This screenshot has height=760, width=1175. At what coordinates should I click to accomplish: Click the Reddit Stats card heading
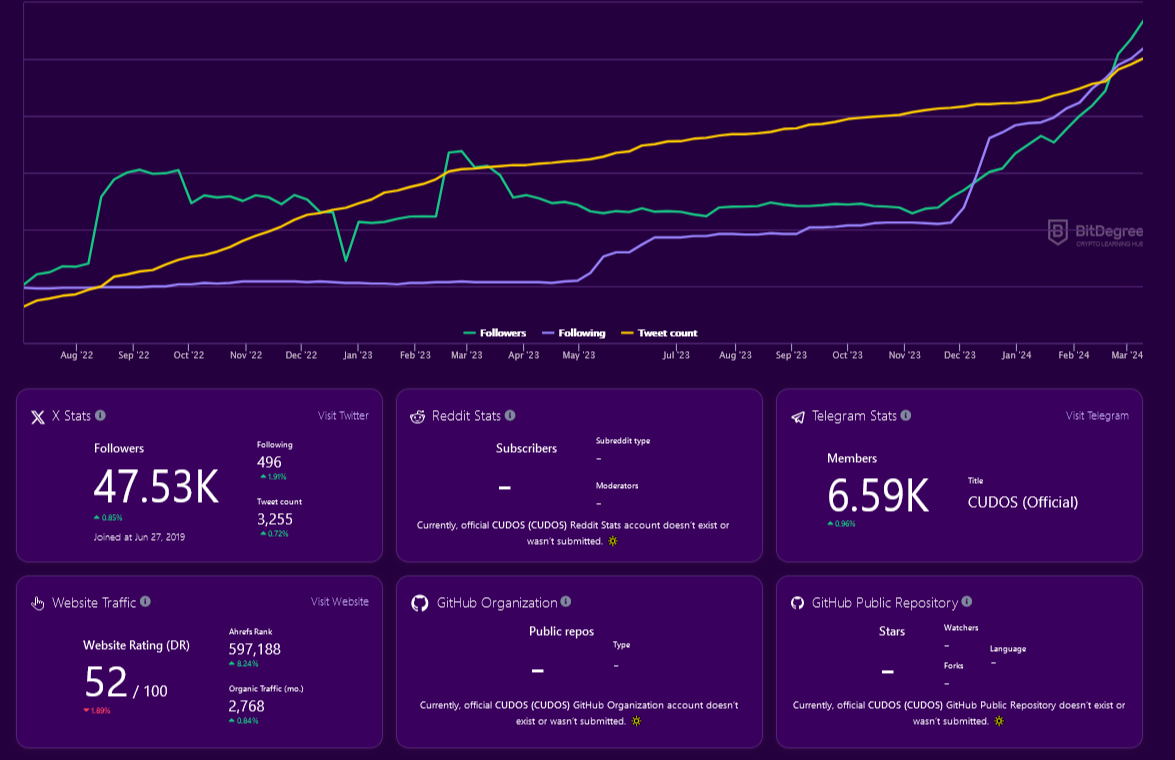coord(466,416)
